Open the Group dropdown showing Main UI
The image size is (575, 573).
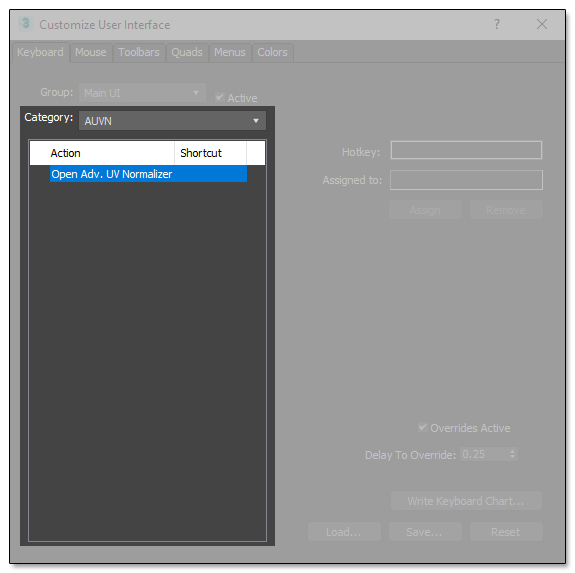click(142, 93)
